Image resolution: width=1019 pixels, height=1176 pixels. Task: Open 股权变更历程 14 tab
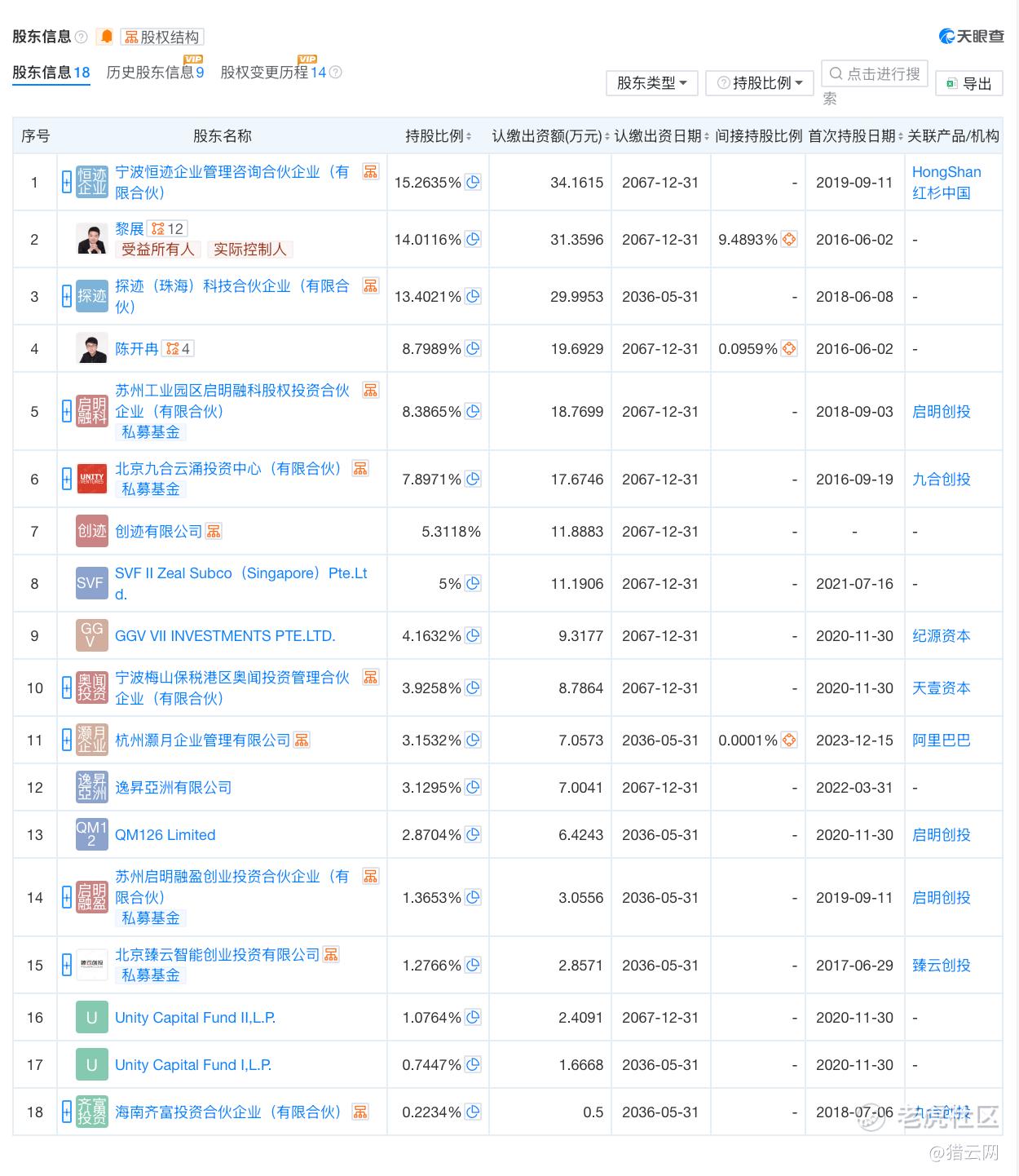[273, 73]
